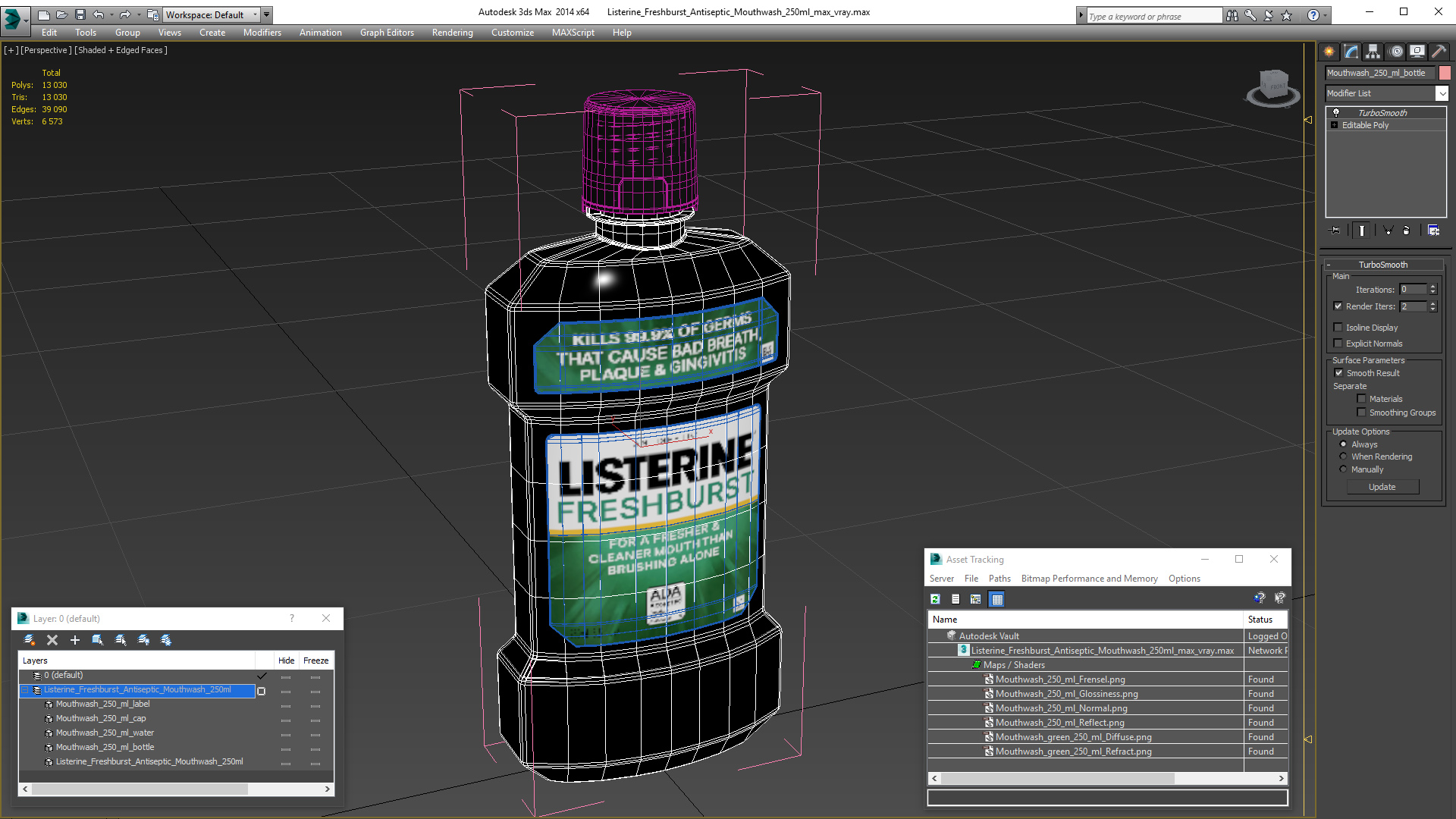Click Refresh icon in Asset Tracking toolbar

coord(936,599)
